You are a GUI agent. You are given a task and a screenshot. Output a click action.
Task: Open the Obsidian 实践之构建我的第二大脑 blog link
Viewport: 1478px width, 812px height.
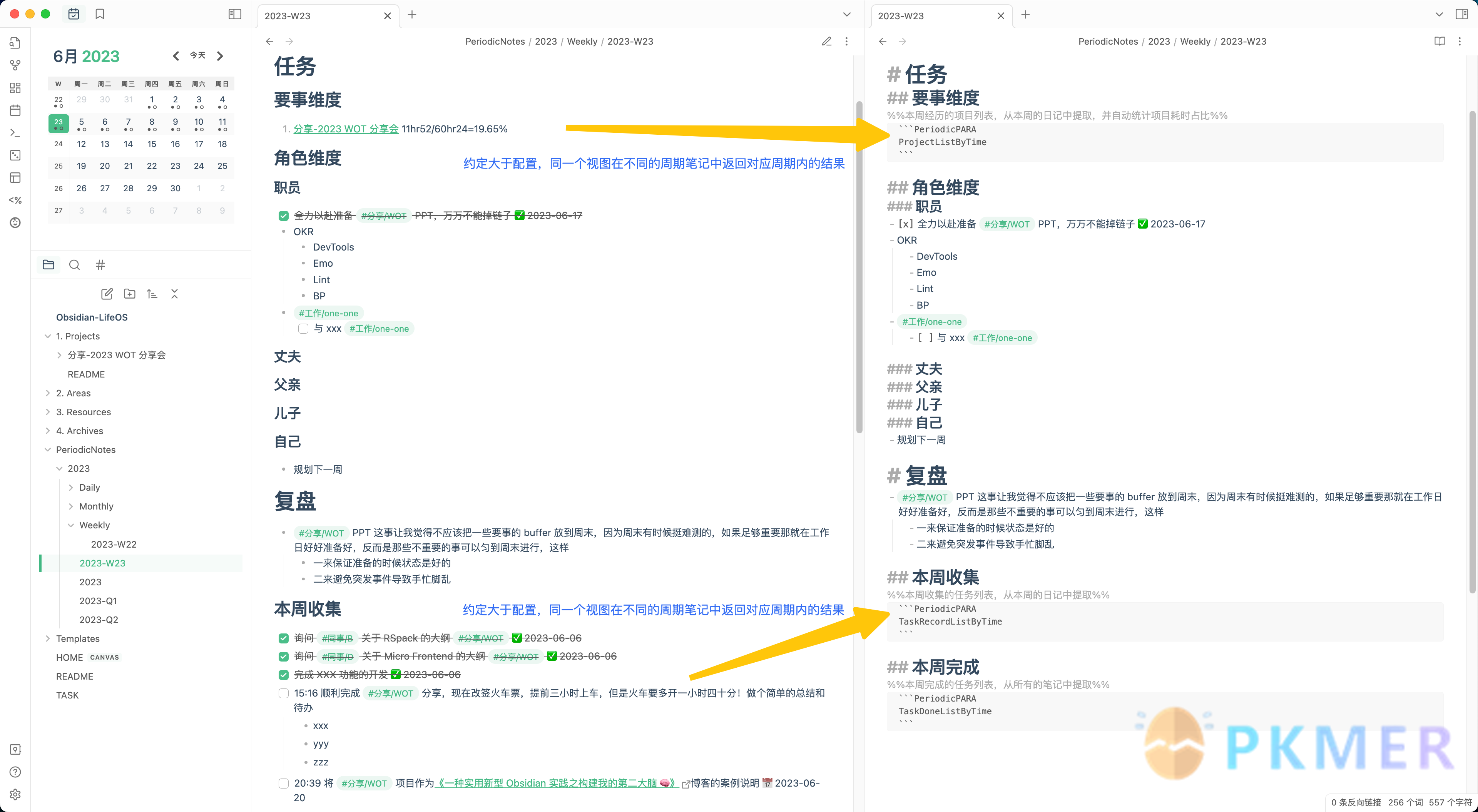click(x=557, y=783)
